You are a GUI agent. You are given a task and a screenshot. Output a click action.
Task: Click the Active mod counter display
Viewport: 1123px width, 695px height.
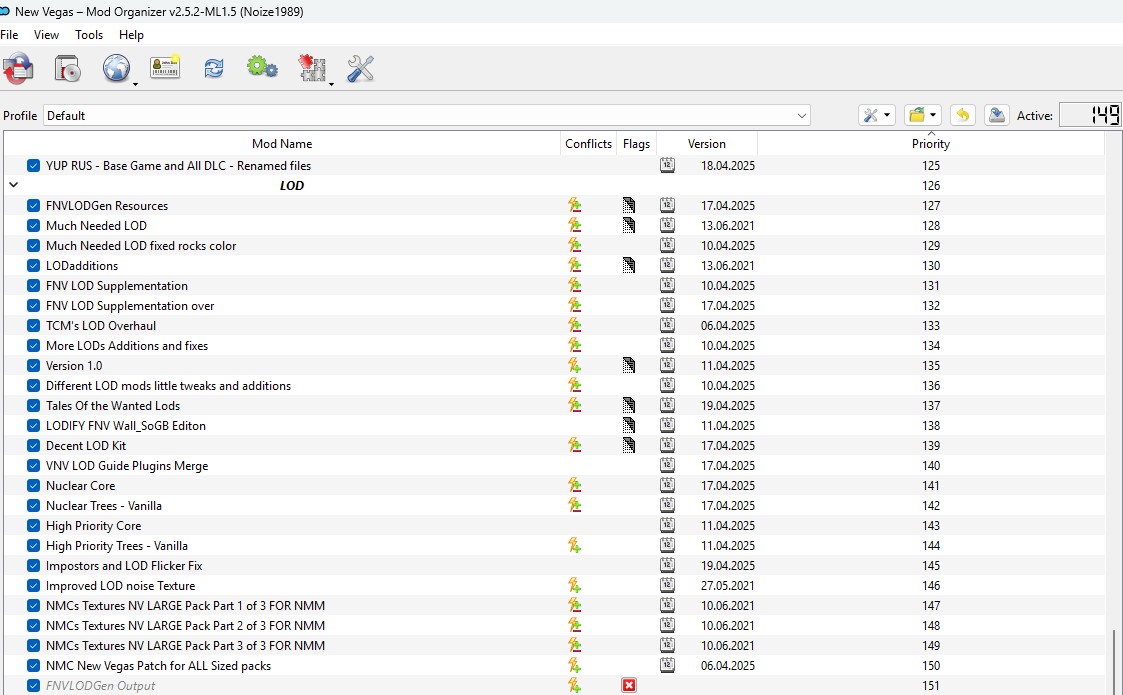click(x=1090, y=115)
